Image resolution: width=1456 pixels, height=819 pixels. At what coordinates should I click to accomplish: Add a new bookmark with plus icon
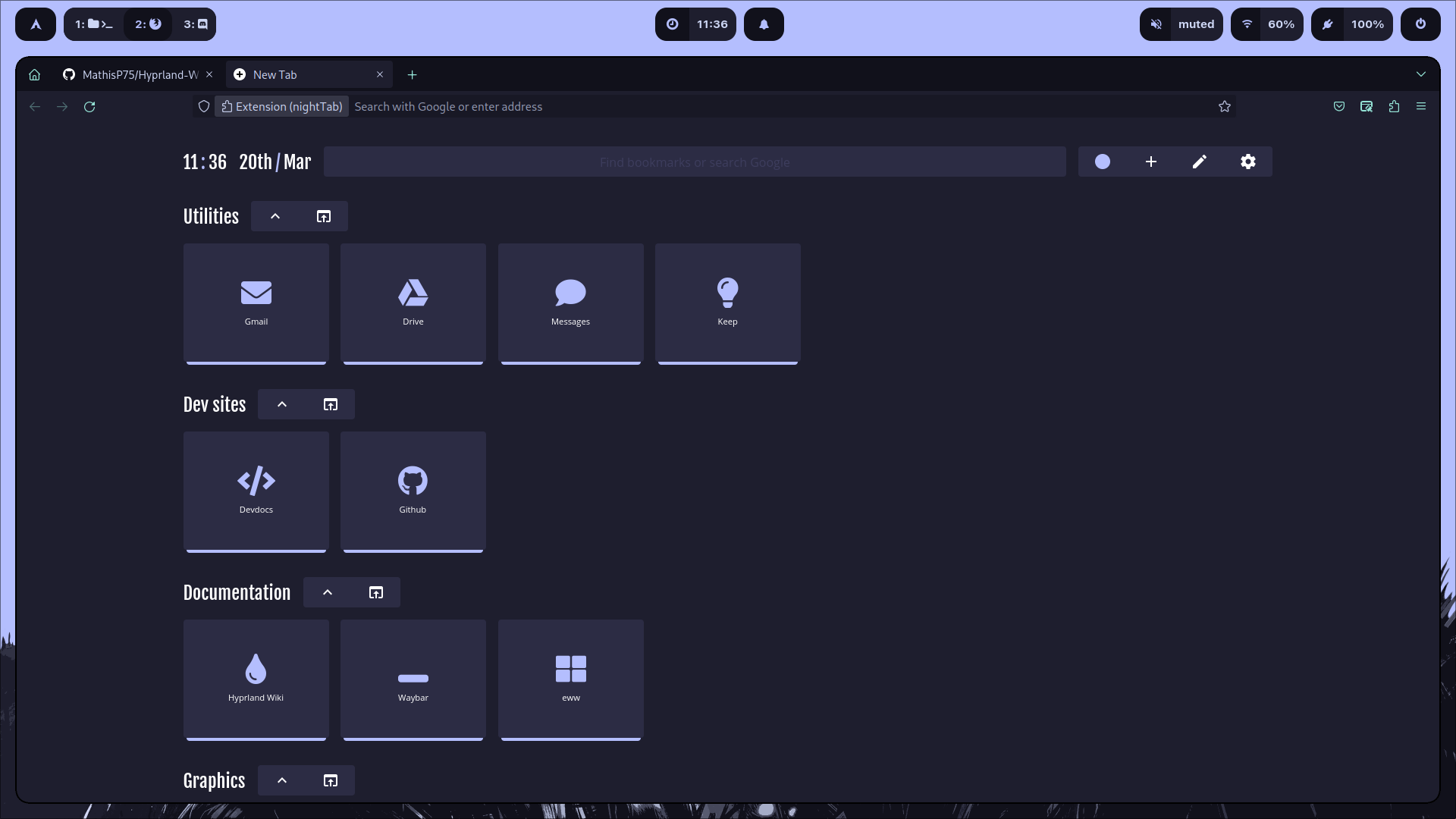[1150, 162]
